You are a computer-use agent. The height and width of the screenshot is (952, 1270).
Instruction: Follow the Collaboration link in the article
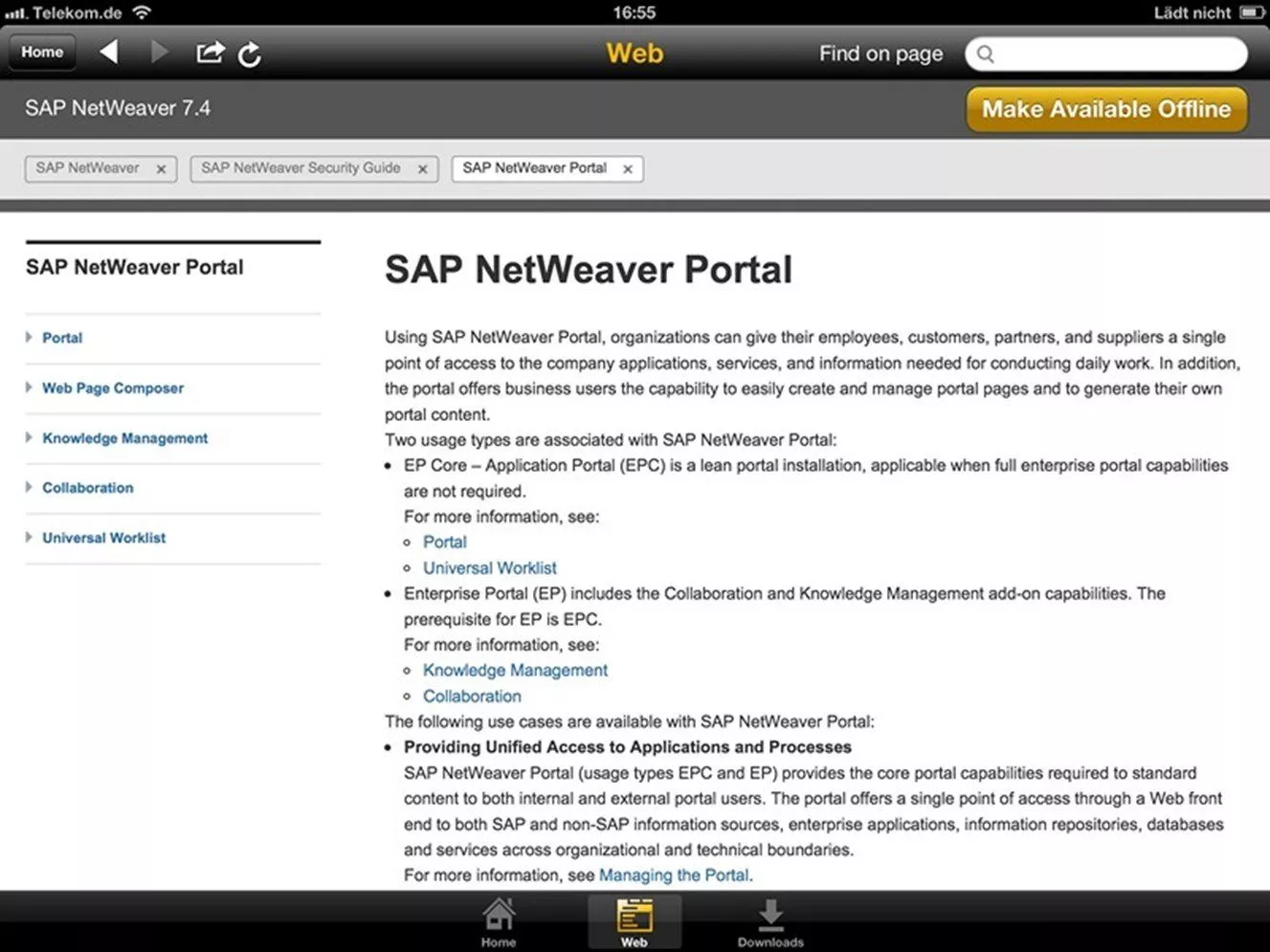point(472,697)
